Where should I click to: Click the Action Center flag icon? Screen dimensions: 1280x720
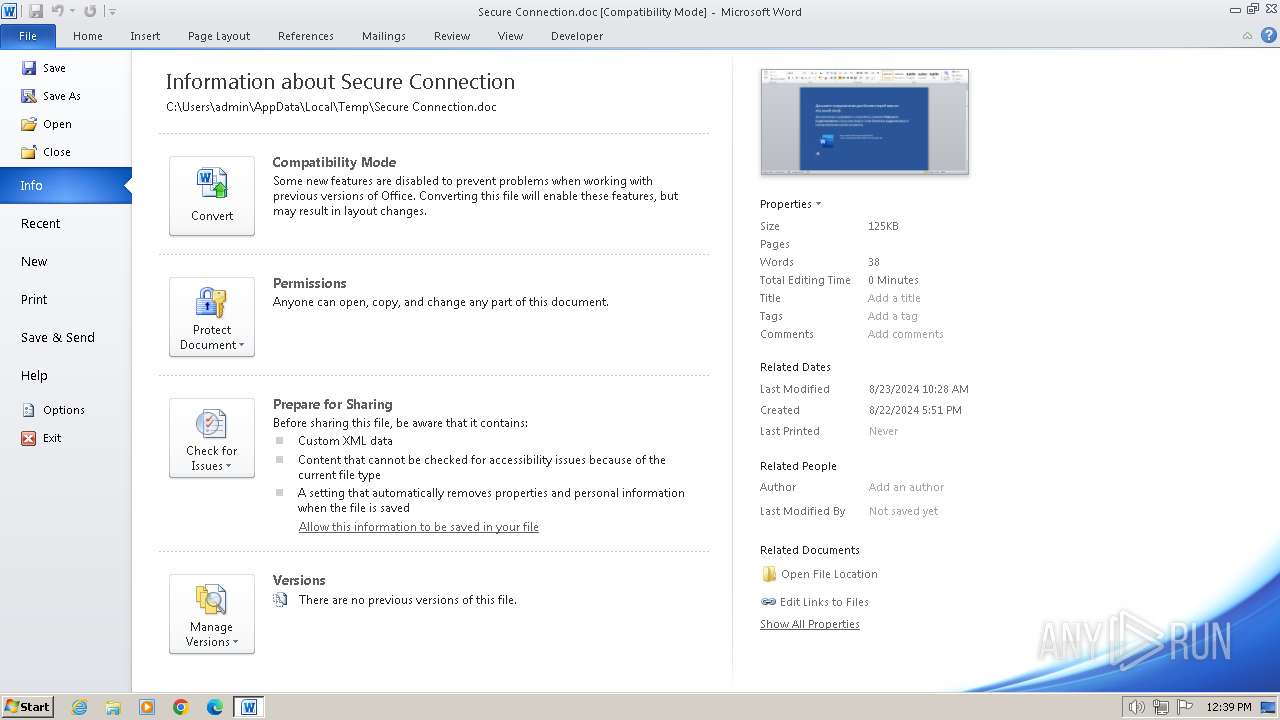click(x=1185, y=707)
